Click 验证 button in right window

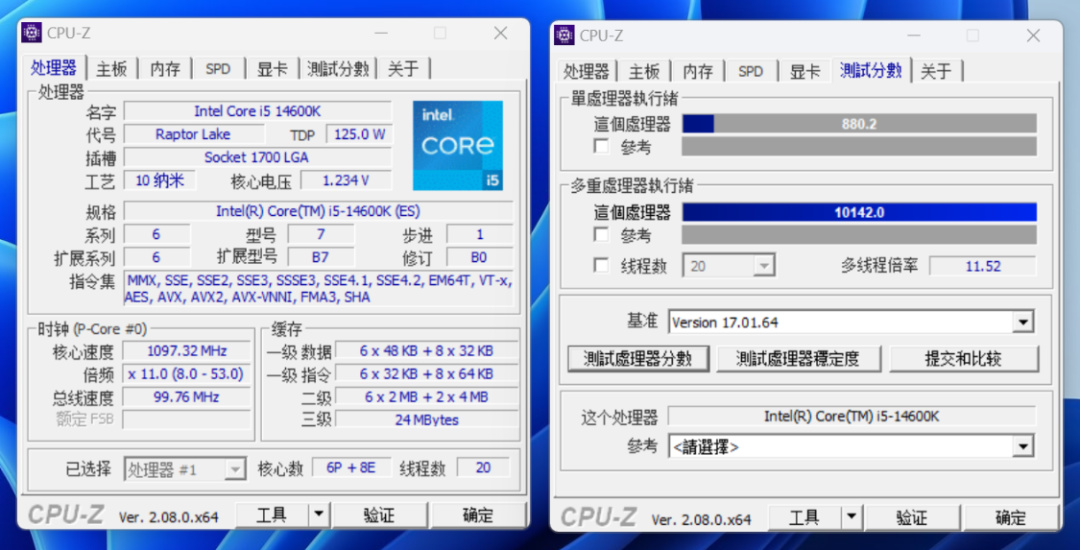click(x=912, y=517)
